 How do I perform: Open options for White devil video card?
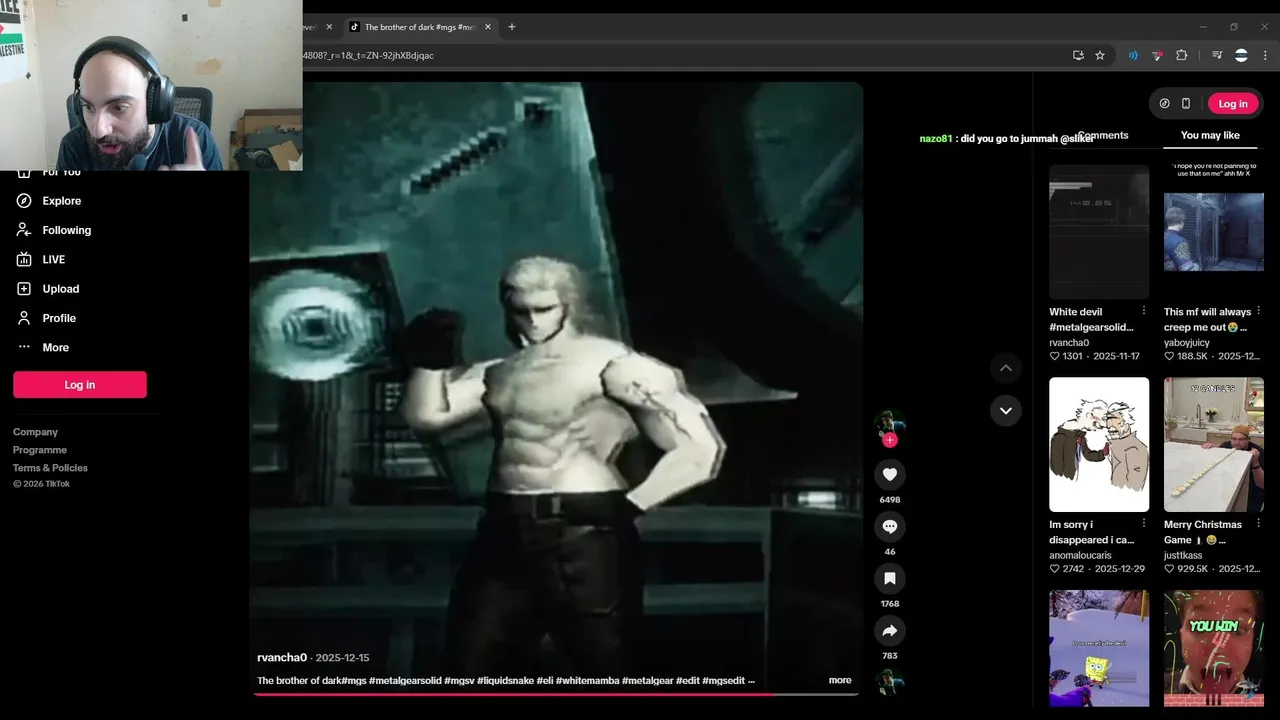point(1144,311)
